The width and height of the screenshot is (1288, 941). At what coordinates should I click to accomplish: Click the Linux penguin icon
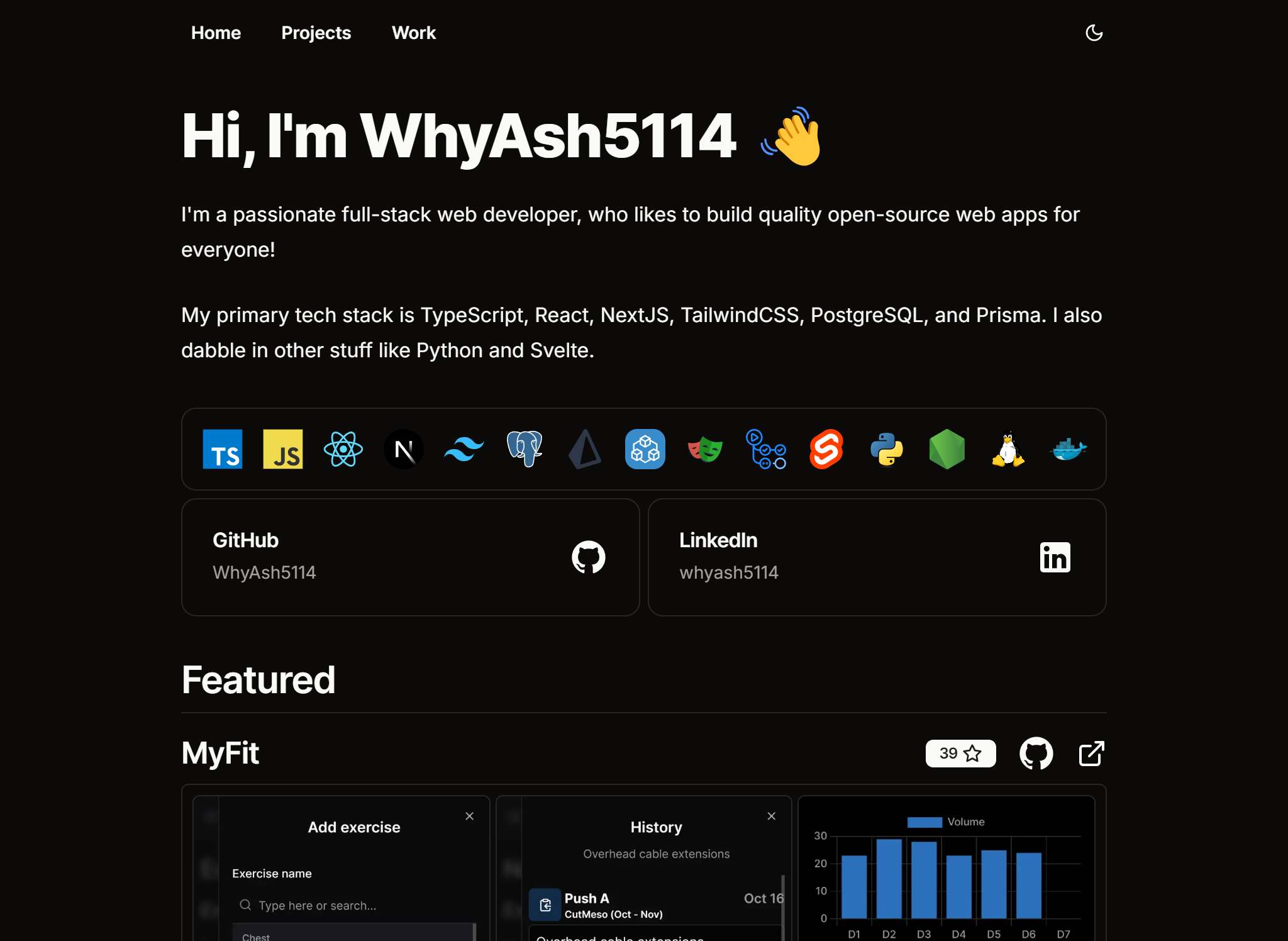click(1008, 449)
